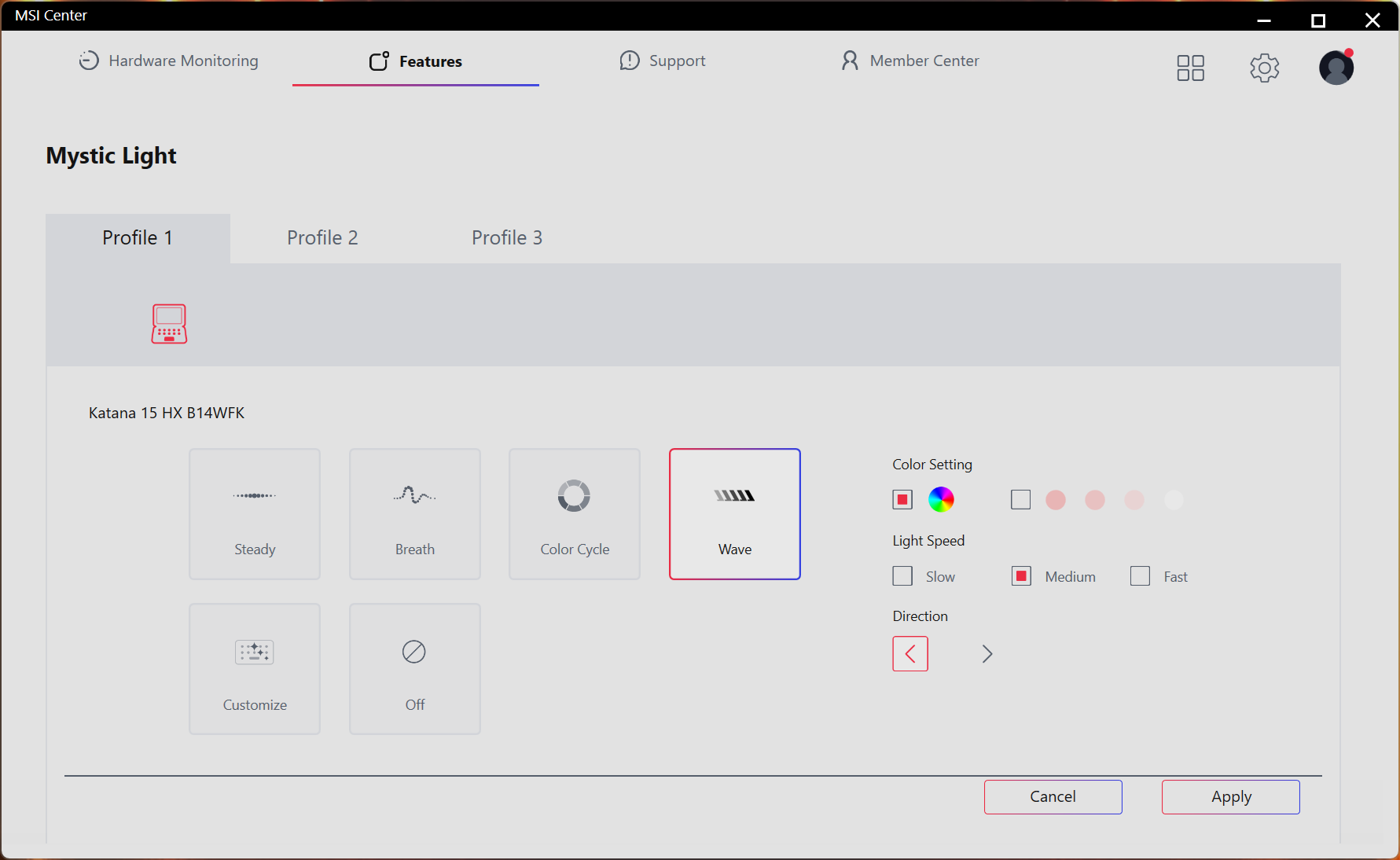
Task: Open the user profile avatar
Action: click(x=1336, y=68)
